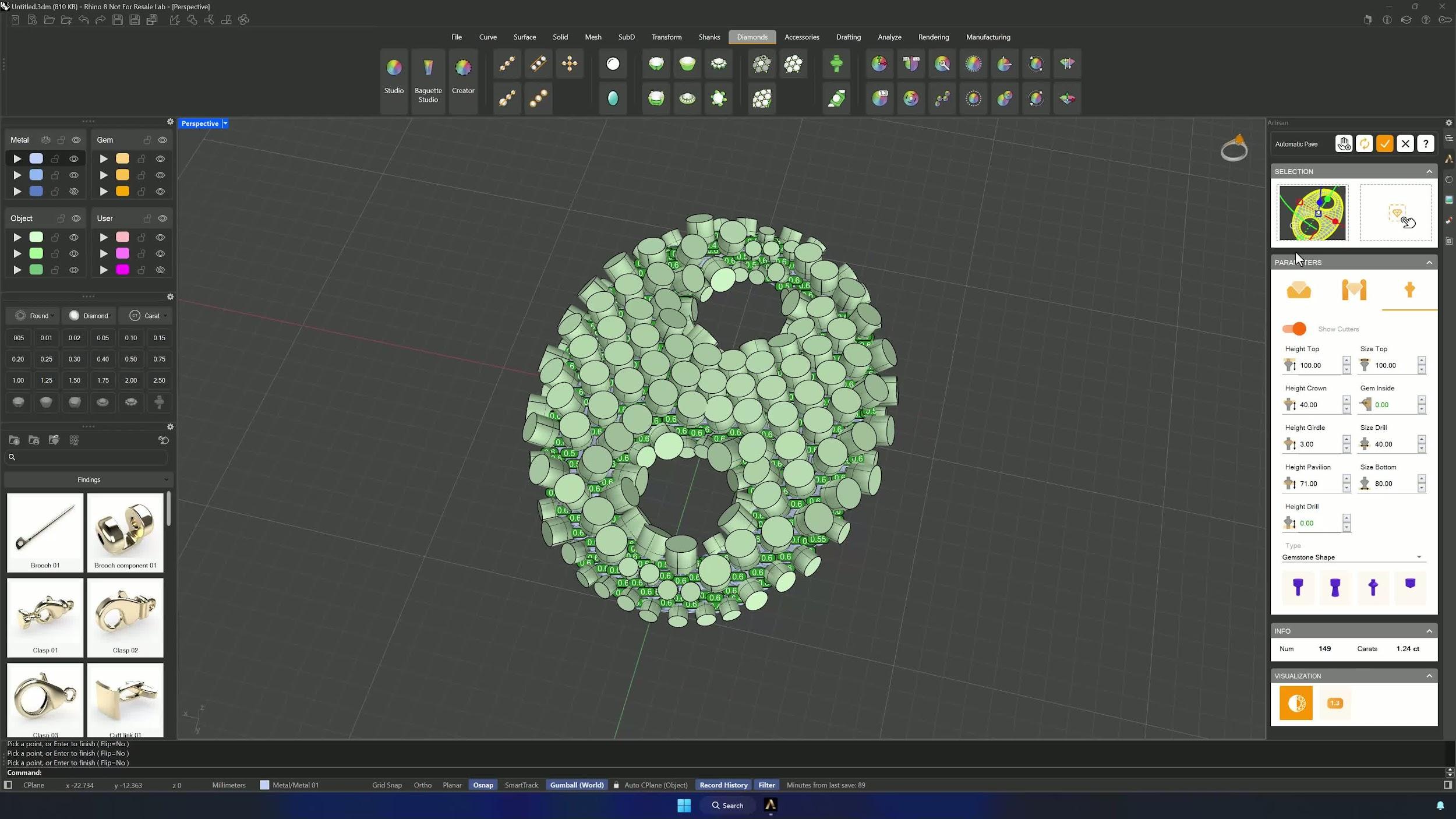Switch to the SubD tab
The width and height of the screenshot is (1456, 819).
626,37
